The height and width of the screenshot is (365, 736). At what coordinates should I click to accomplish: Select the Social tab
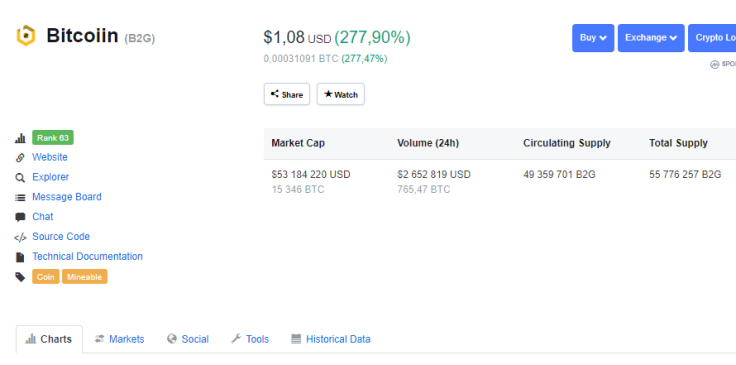pos(188,339)
